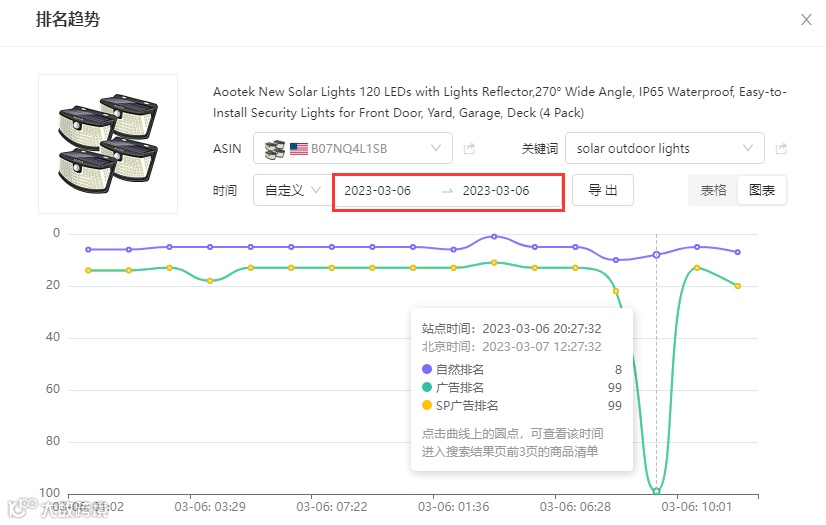The height and width of the screenshot is (525, 826).
Task: Click the 关键词 label
Action: (539, 149)
